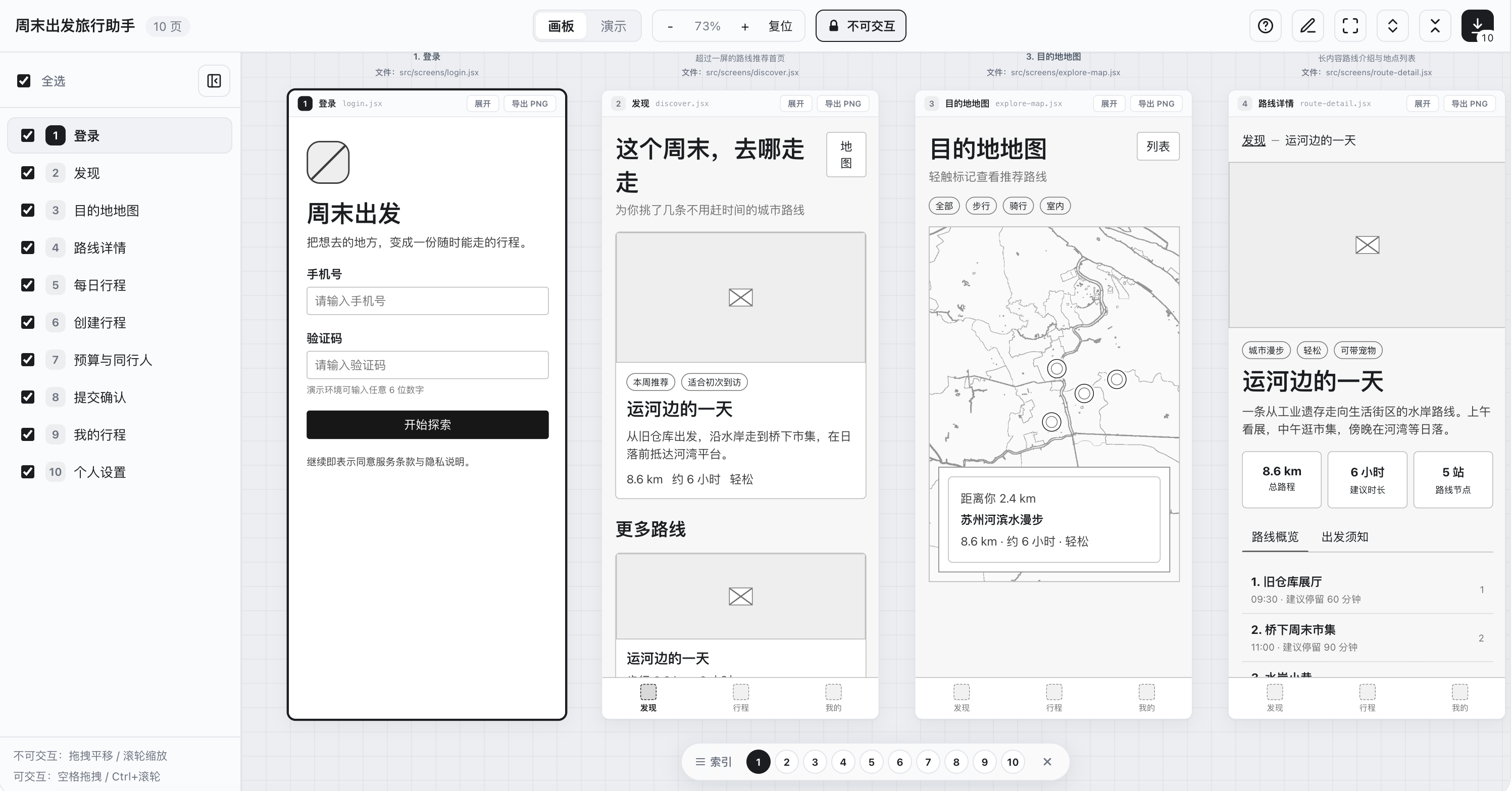Click the expand-all vertical chevrons icon
The width and height of the screenshot is (1512, 791).
(1392, 26)
